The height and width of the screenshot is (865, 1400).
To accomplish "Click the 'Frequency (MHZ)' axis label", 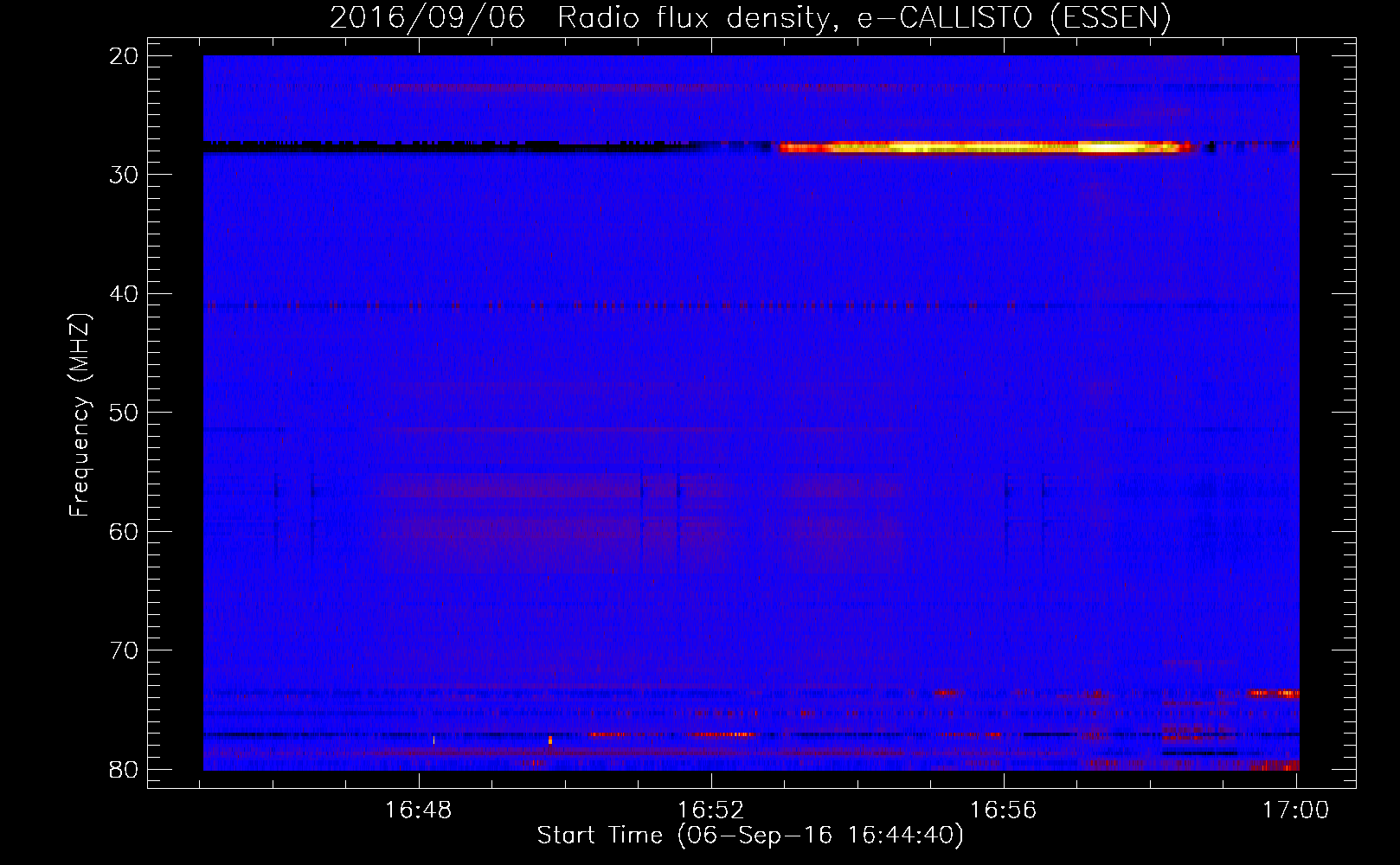I will [80, 415].
